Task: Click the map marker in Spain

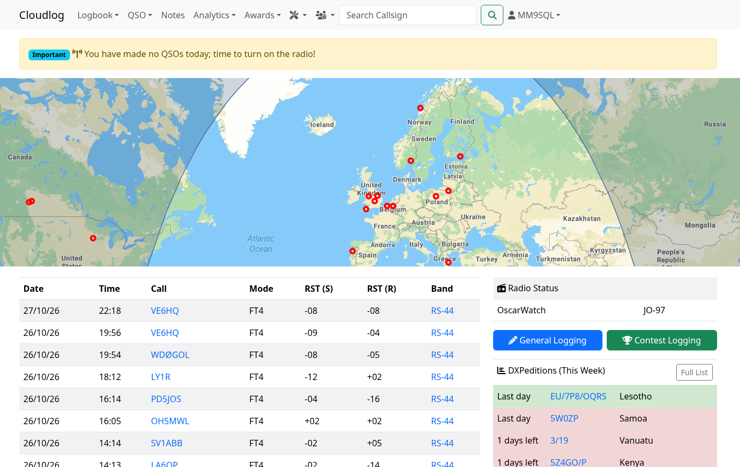Action: coord(353,251)
